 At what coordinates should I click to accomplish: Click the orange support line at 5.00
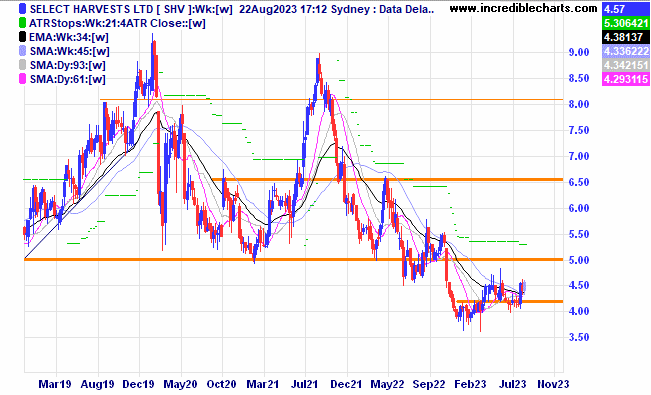point(294,260)
